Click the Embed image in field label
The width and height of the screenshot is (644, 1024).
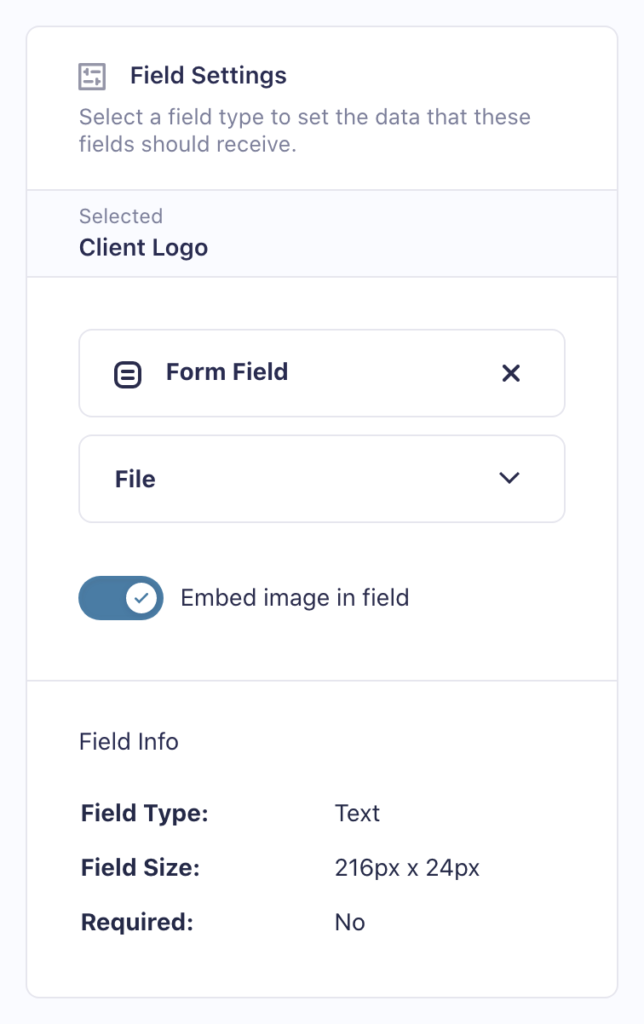point(295,598)
